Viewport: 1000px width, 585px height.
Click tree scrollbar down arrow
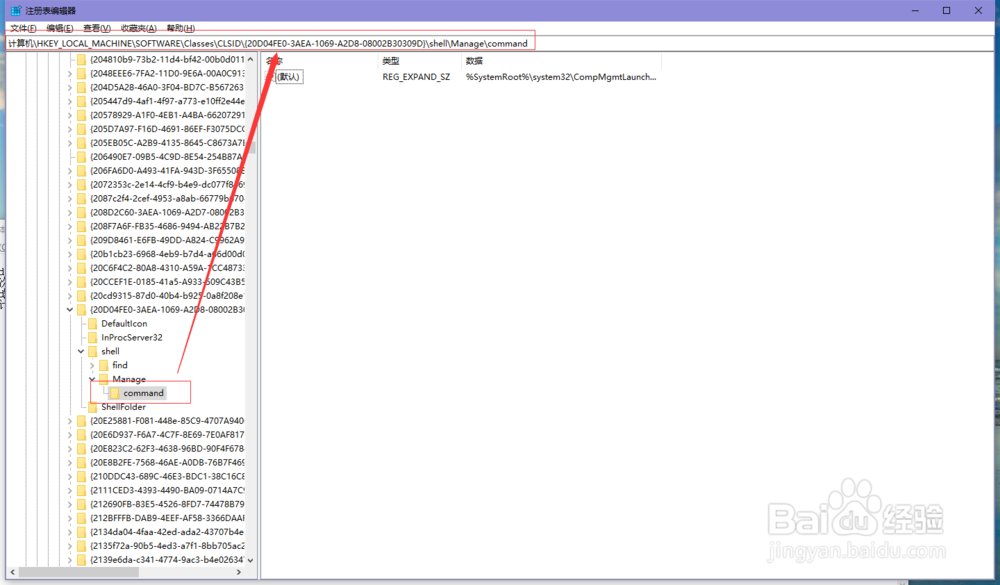(x=251, y=560)
